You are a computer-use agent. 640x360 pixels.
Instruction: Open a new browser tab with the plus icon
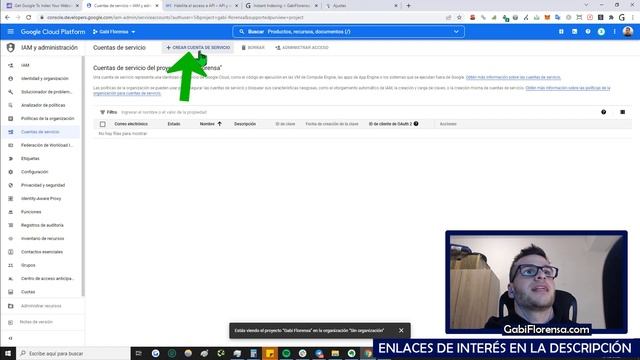tap(408, 6)
